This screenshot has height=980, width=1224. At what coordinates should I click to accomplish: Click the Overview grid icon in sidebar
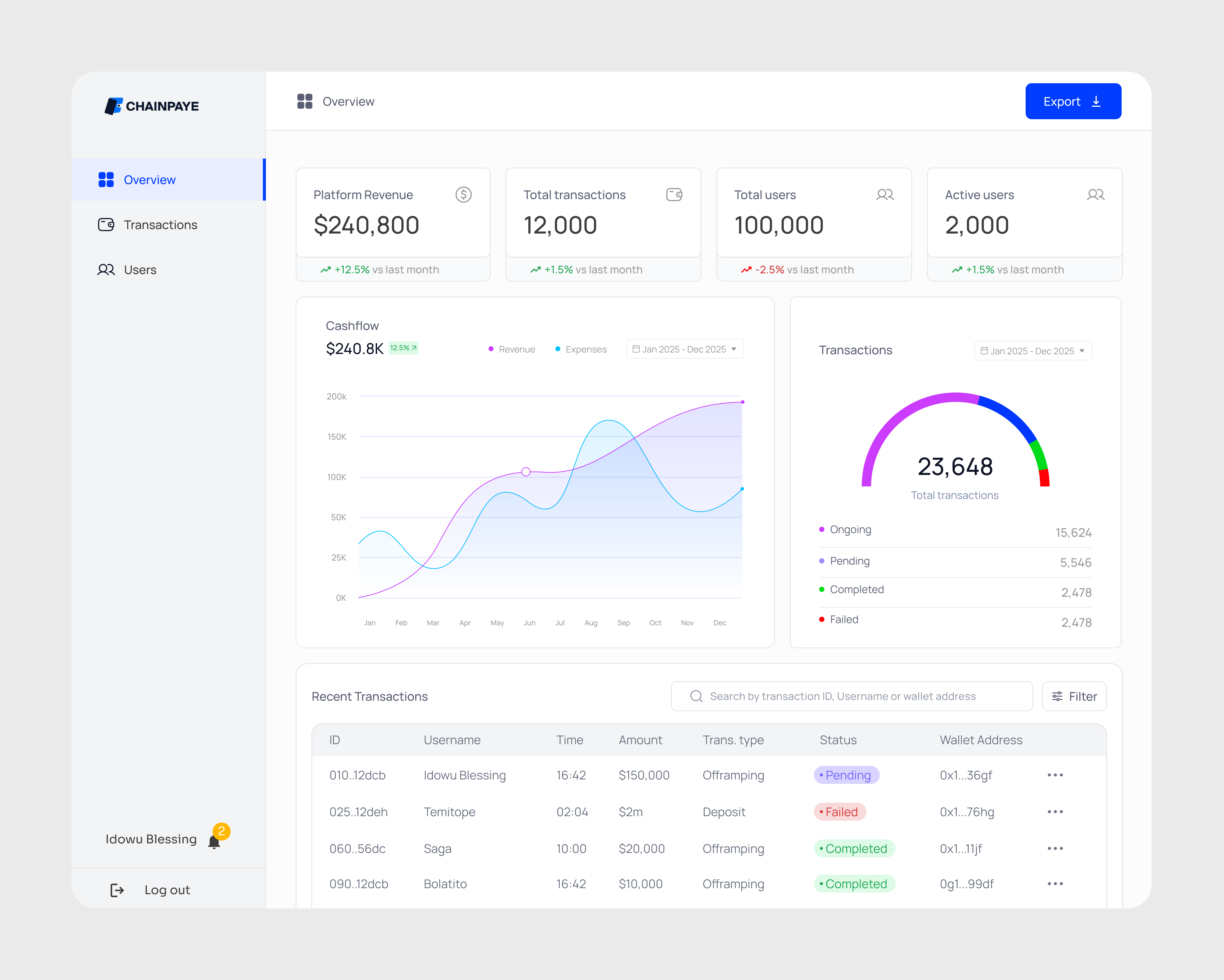106,180
